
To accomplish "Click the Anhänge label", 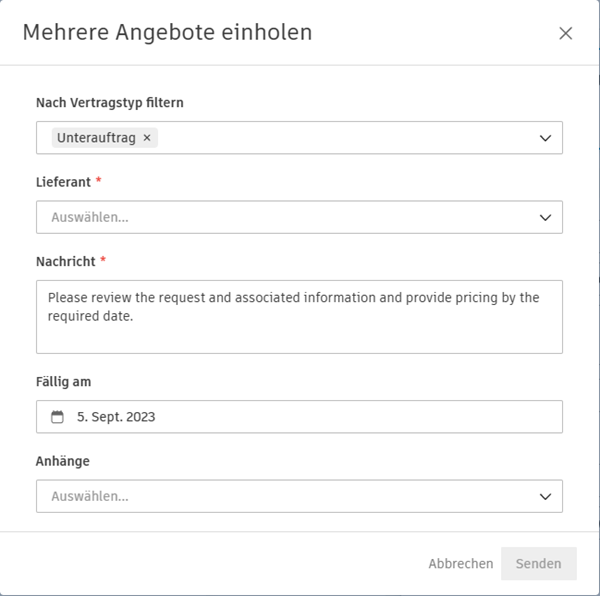I will [63, 461].
